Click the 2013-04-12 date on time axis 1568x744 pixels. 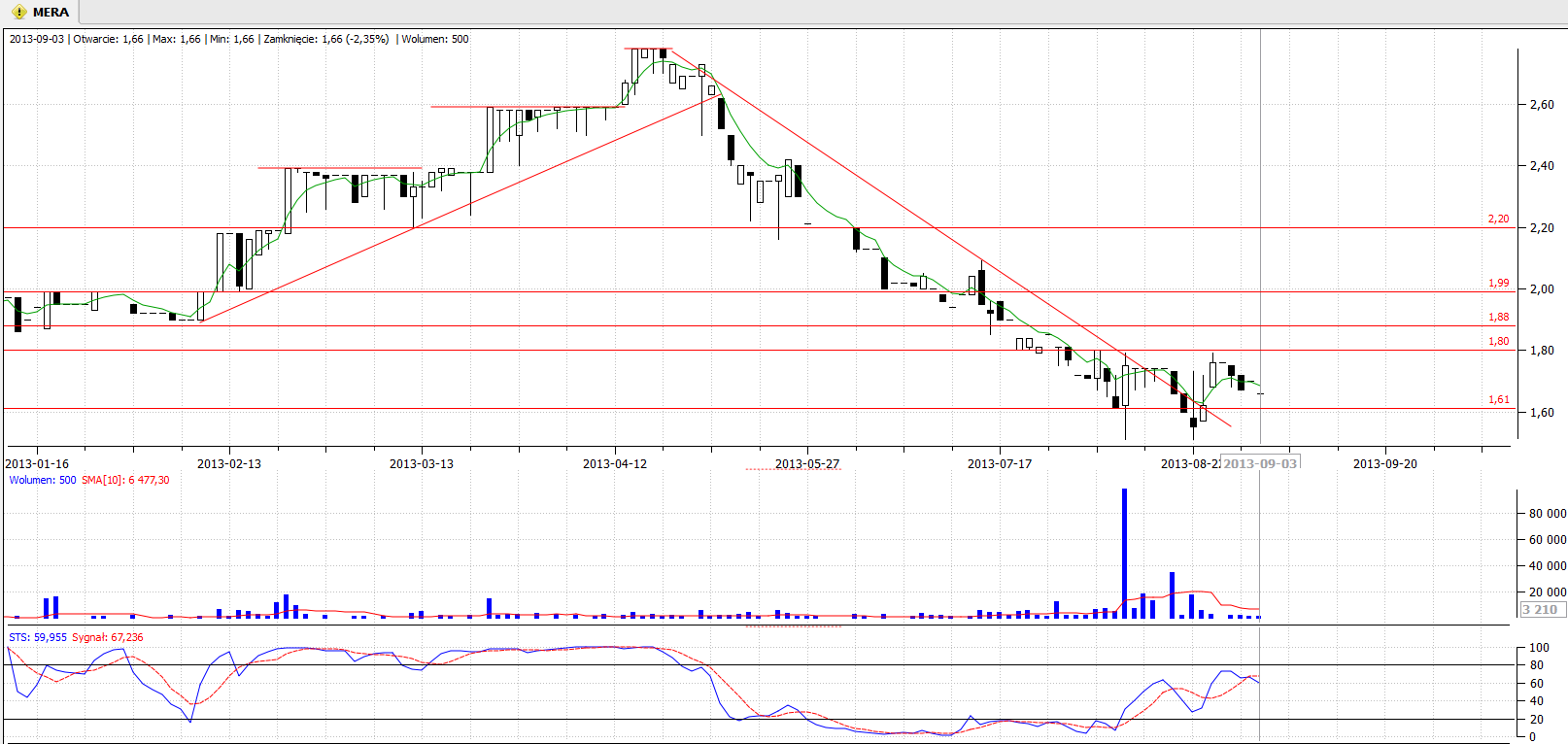point(614,464)
